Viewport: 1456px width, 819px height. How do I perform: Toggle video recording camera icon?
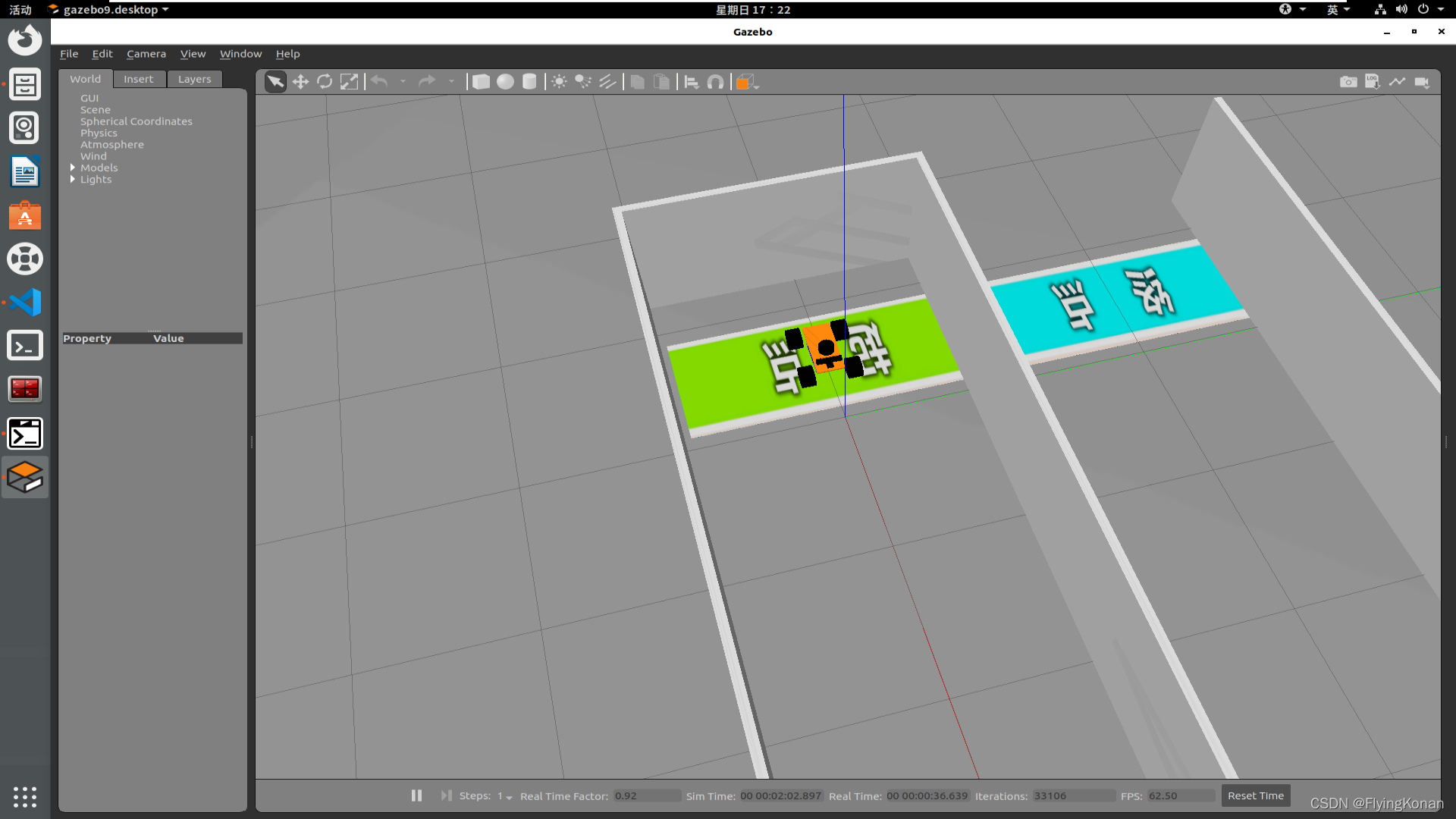(x=1422, y=82)
